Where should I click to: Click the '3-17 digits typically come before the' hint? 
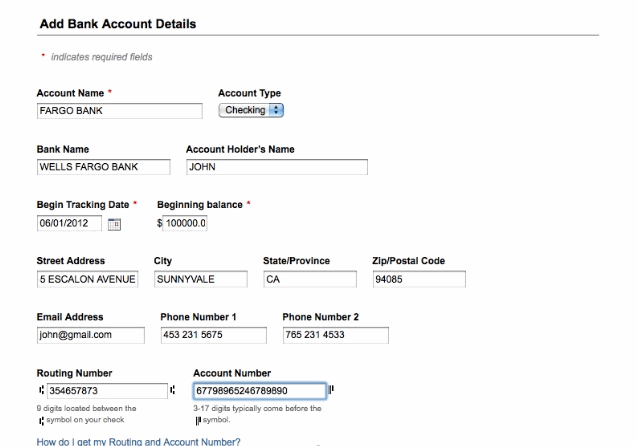point(257,408)
